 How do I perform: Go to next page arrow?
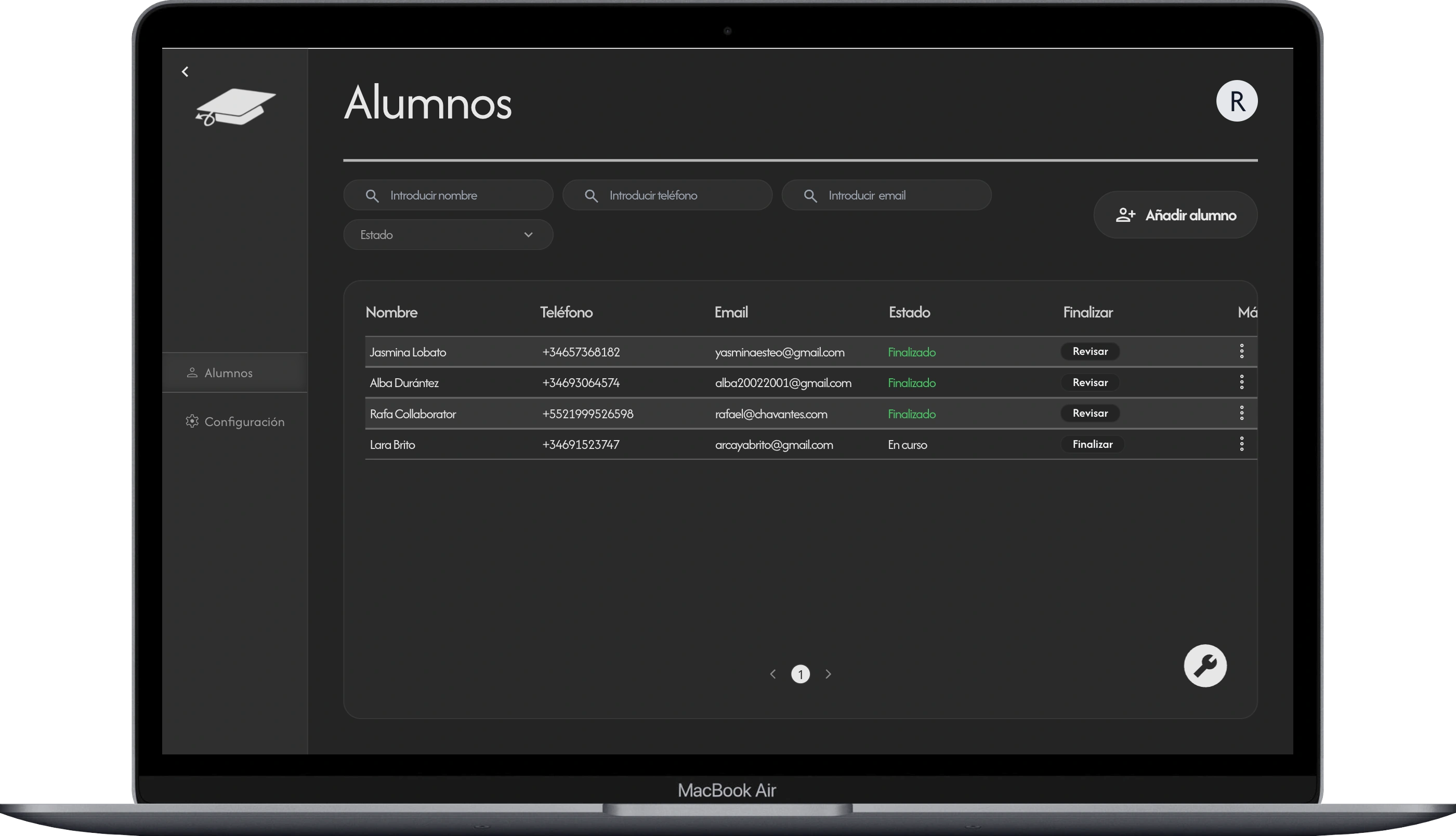click(828, 674)
